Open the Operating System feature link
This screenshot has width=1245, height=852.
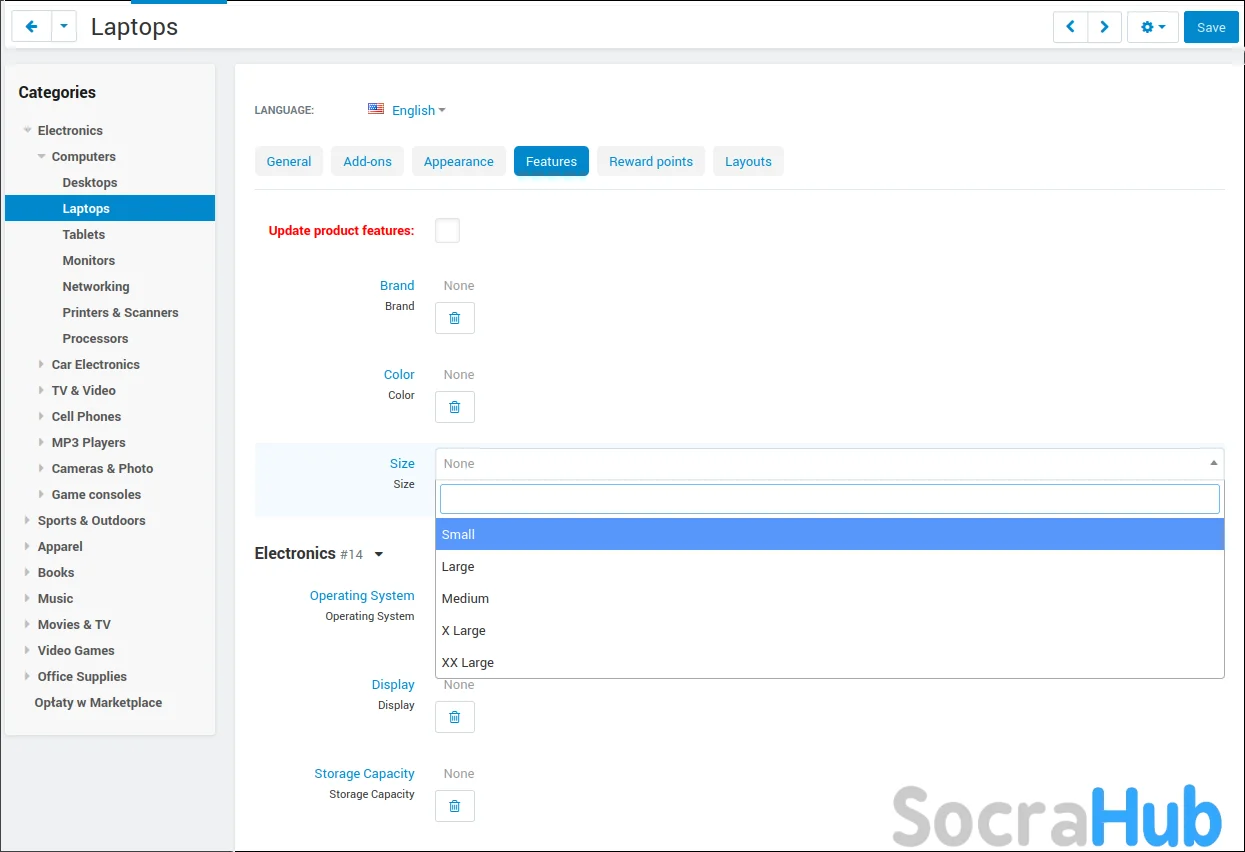(362, 595)
